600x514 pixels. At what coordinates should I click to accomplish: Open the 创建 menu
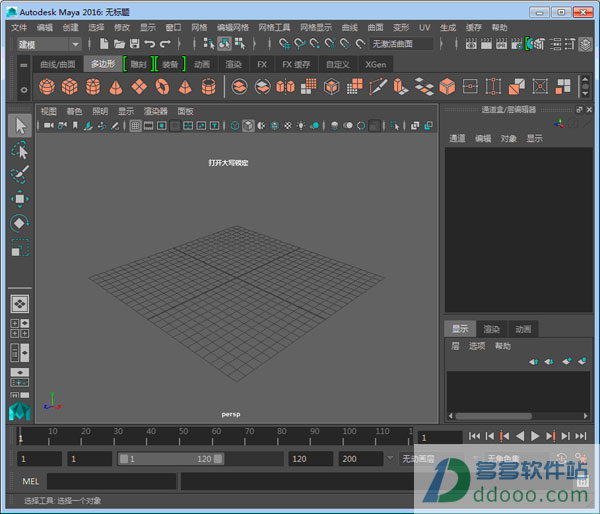click(x=70, y=28)
